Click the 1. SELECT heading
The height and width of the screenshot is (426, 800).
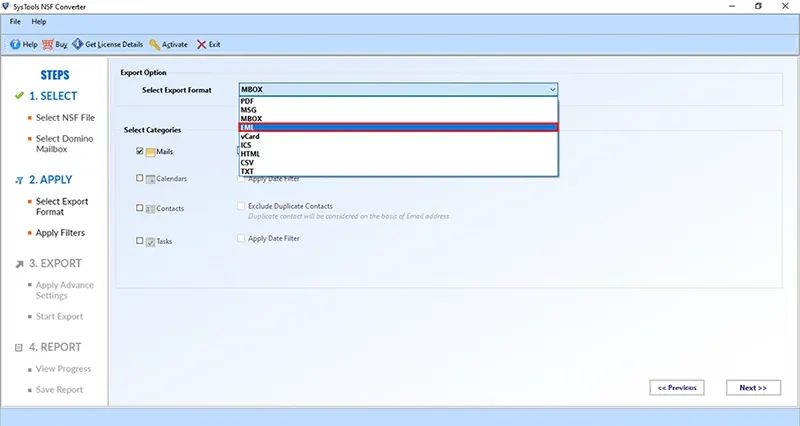53,96
